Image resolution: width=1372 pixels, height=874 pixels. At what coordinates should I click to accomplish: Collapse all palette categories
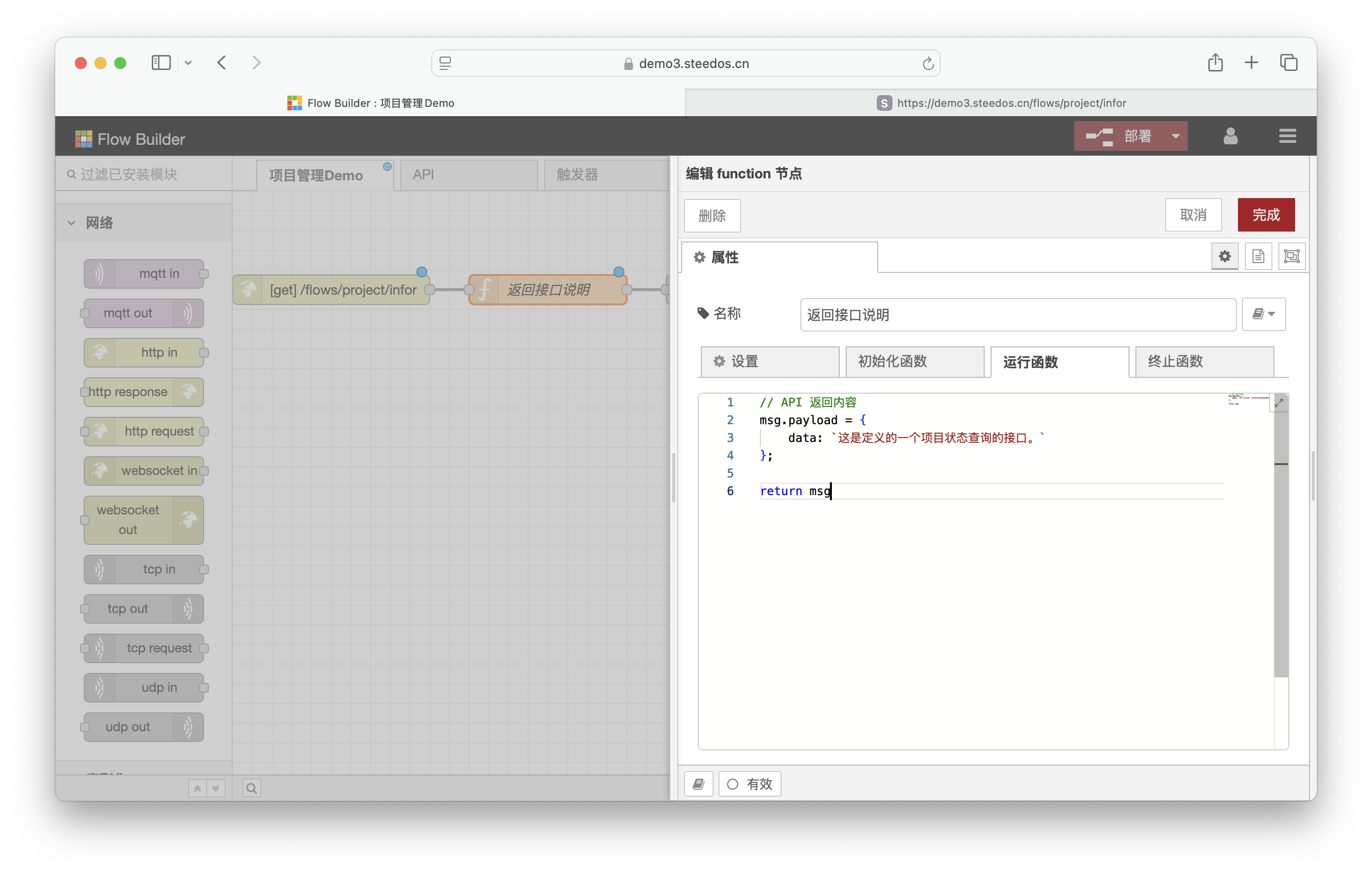197,788
